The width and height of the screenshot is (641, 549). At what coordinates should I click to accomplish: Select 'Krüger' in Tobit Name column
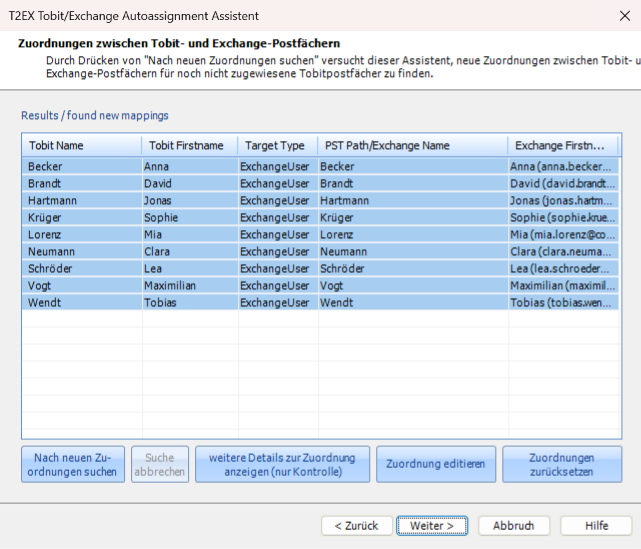(82, 217)
